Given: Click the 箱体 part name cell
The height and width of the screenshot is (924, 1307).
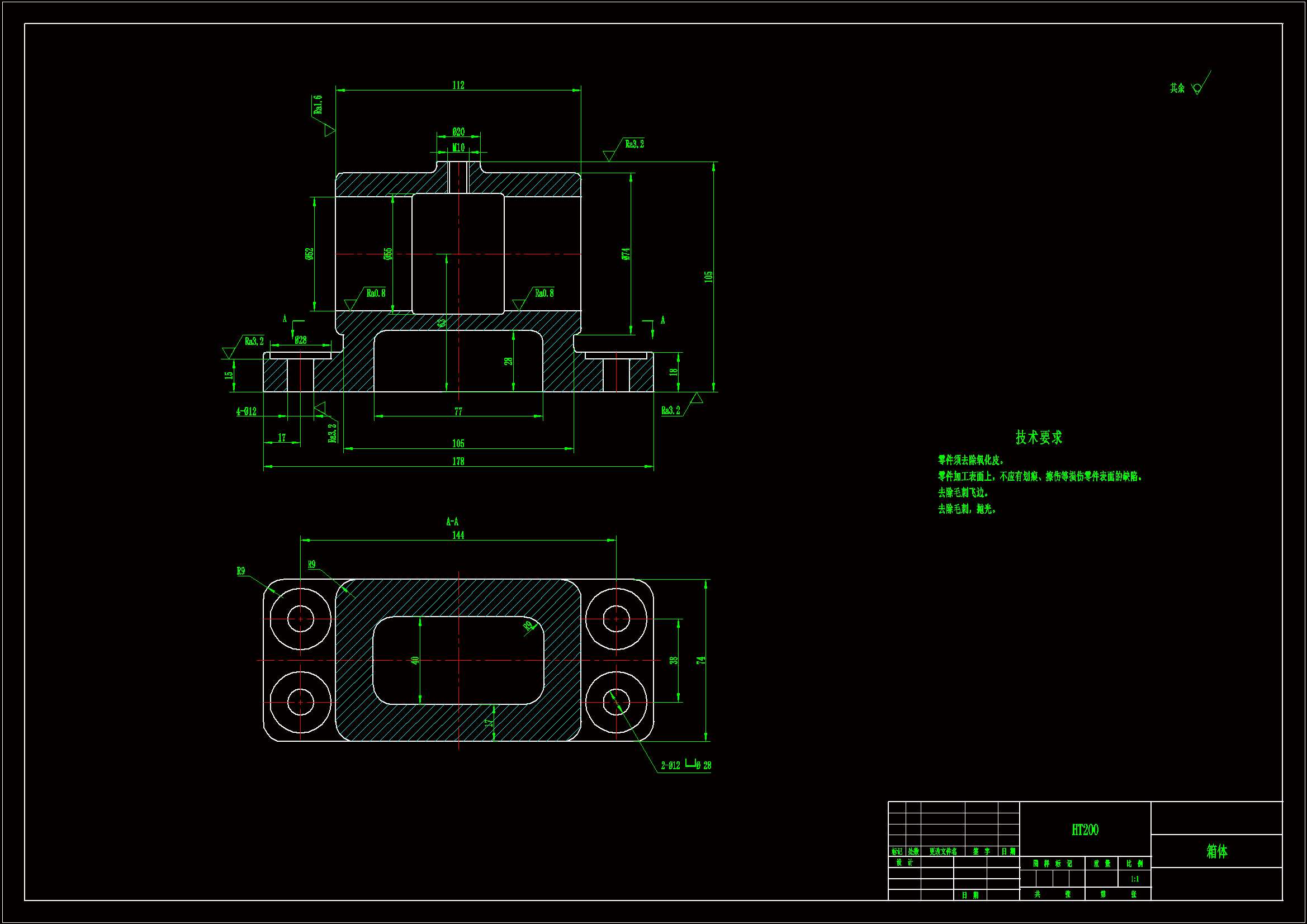Looking at the screenshot, I should [x=1216, y=851].
